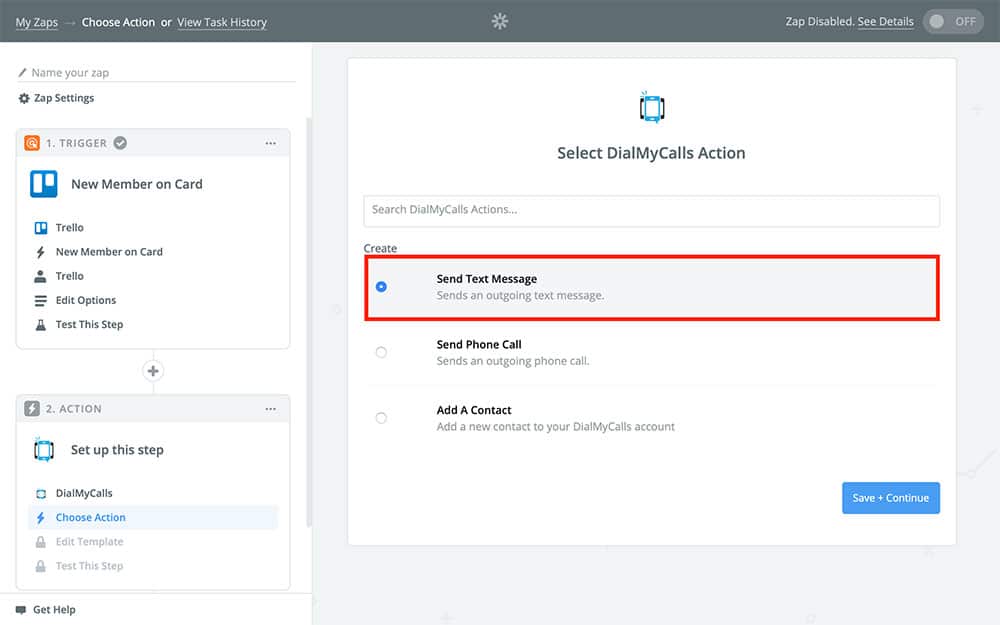Click the DialMyCalls phone icon above title
The height and width of the screenshot is (625, 1000).
(x=651, y=107)
